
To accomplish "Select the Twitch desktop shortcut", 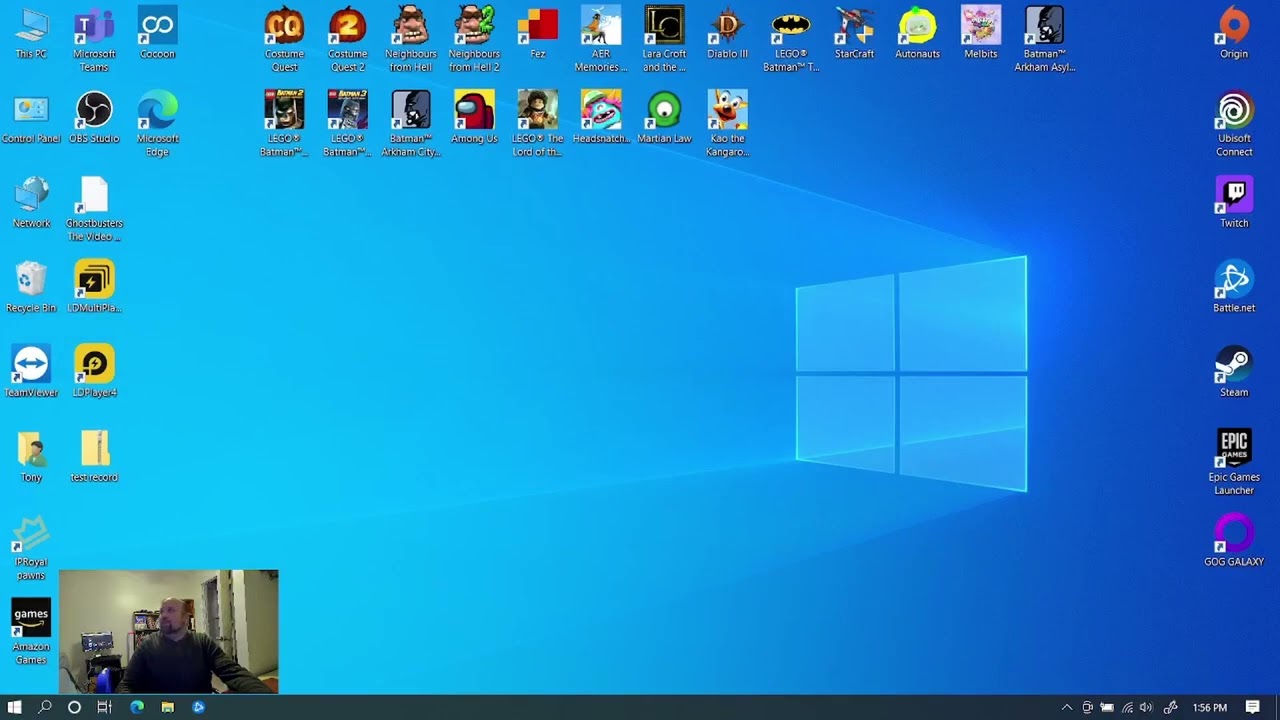I will tap(1234, 203).
